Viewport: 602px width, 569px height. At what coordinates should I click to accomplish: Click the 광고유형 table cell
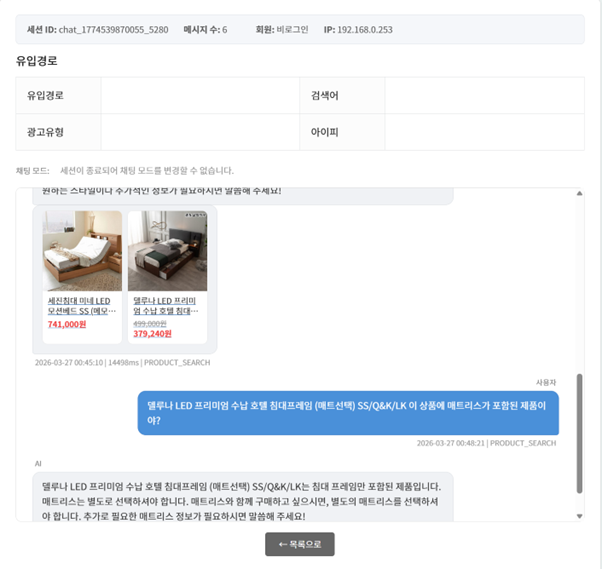(58, 132)
